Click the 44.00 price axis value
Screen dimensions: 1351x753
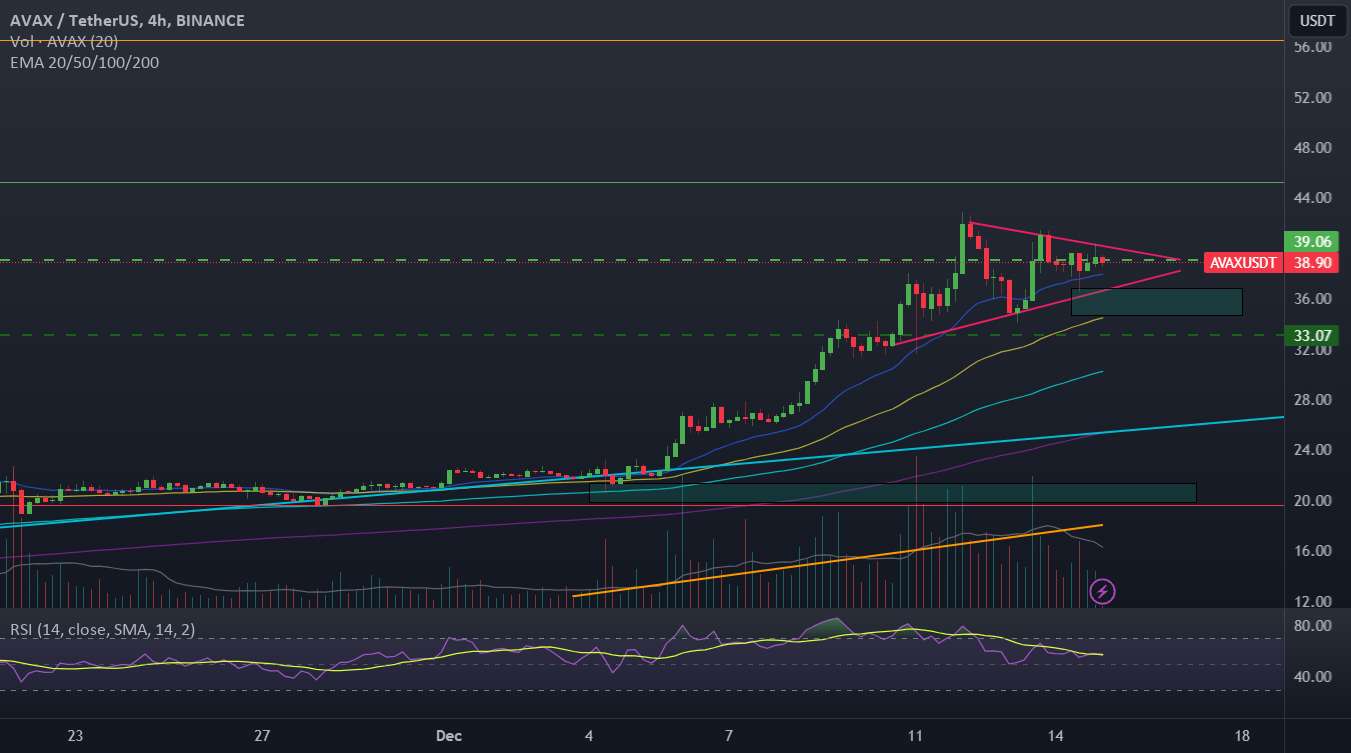[1311, 198]
